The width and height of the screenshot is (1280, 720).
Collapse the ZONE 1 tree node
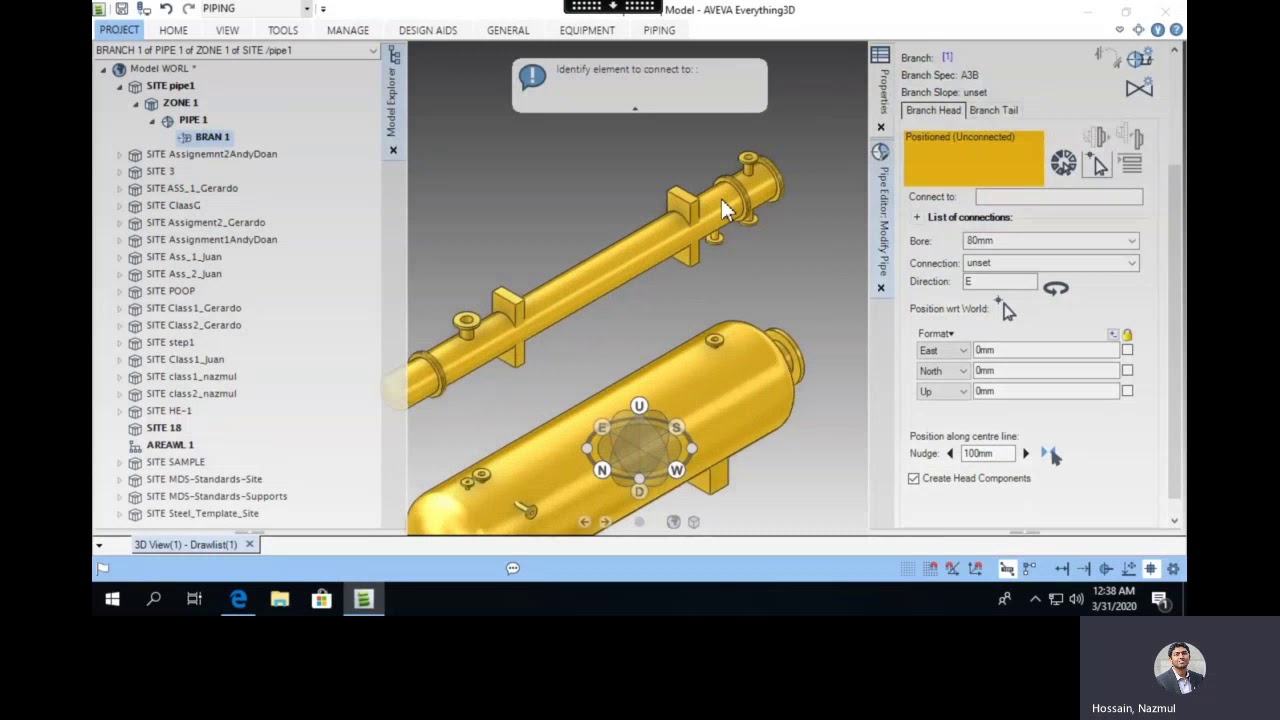point(136,103)
